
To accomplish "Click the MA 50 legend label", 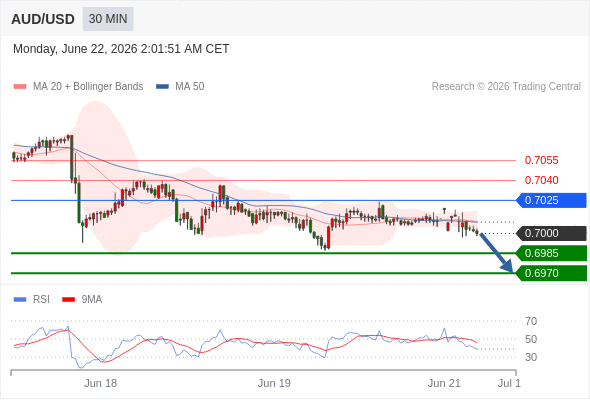I will coord(190,87).
